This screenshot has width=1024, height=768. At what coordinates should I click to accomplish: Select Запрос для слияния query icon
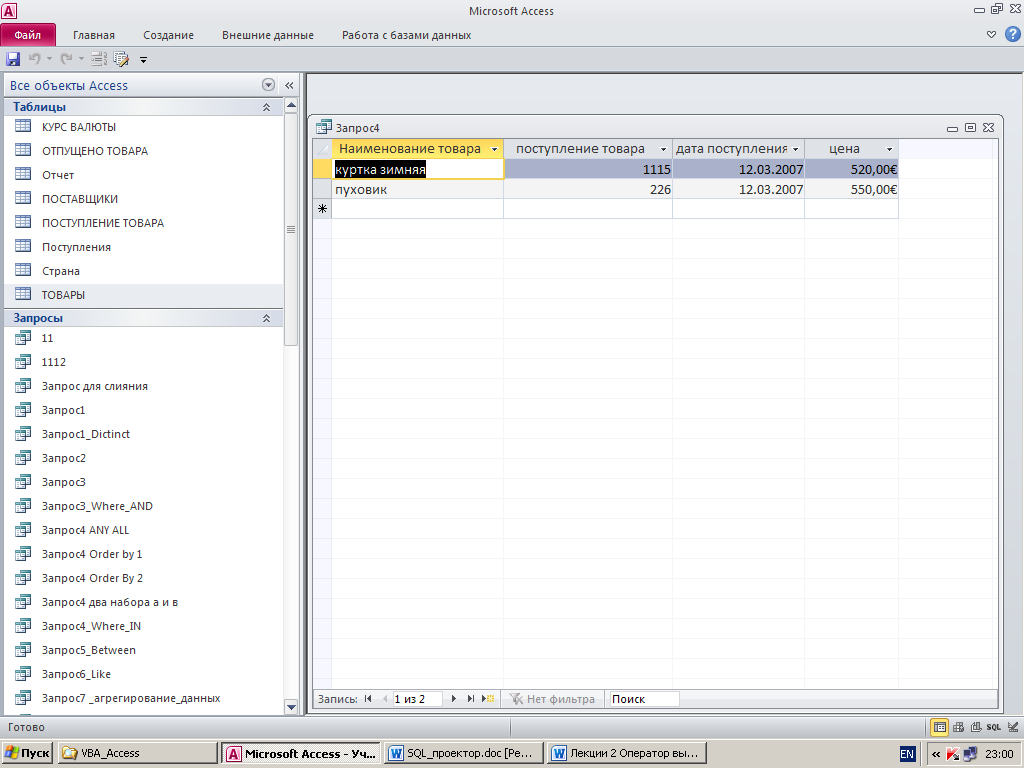pyautogui.click(x=23, y=385)
